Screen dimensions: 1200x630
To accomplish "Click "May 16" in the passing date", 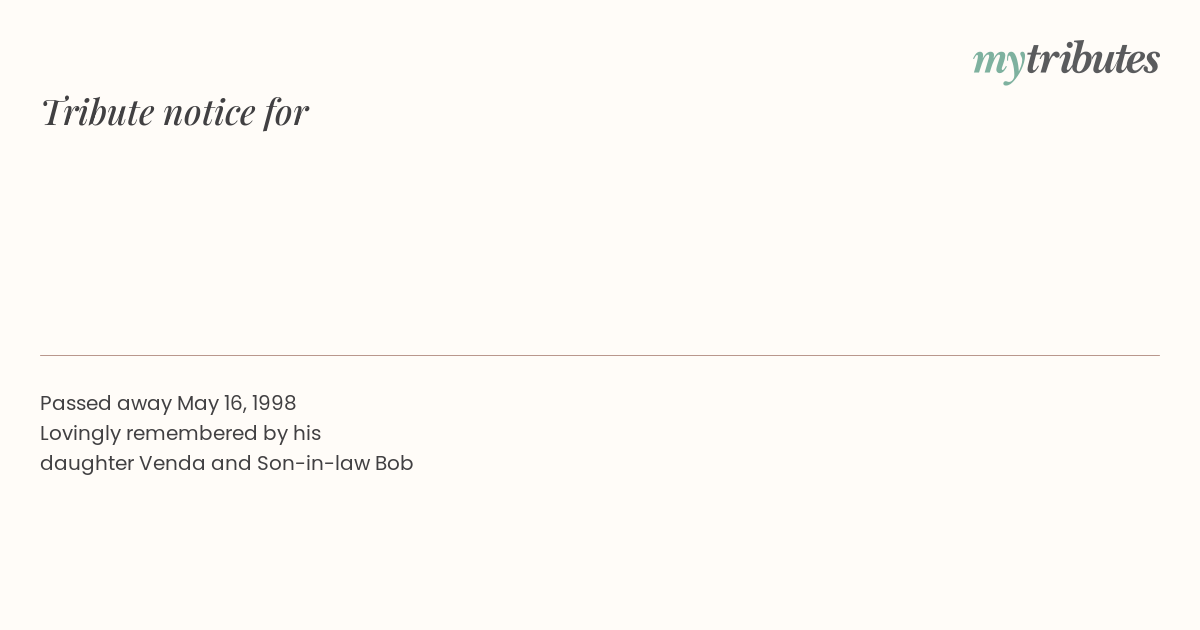I will [x=210, y=404].
